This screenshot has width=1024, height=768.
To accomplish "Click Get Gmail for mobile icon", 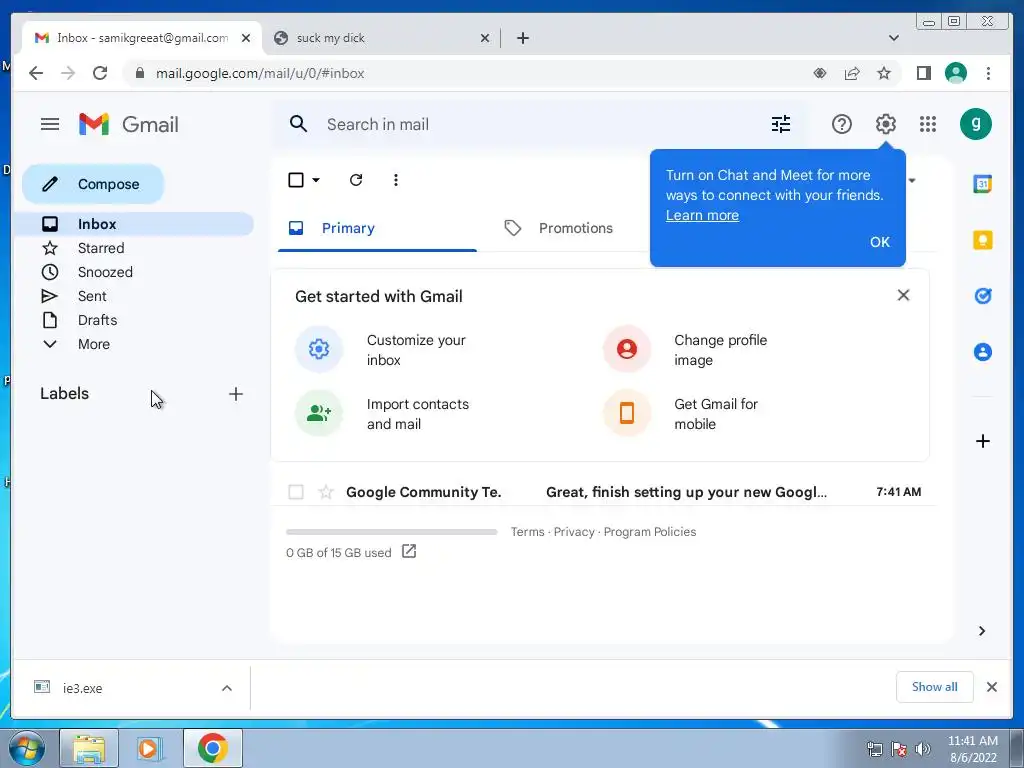I will 627,413.
